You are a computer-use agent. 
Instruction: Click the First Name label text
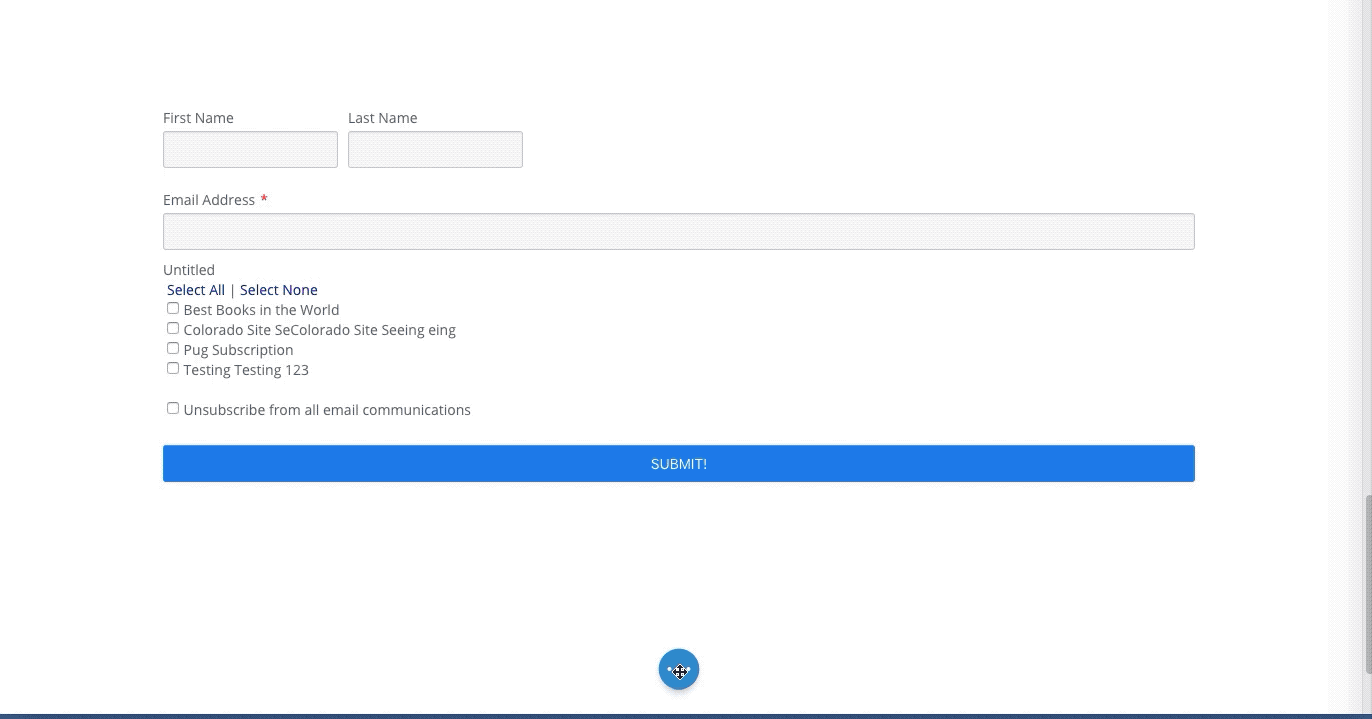pos(198,118)
